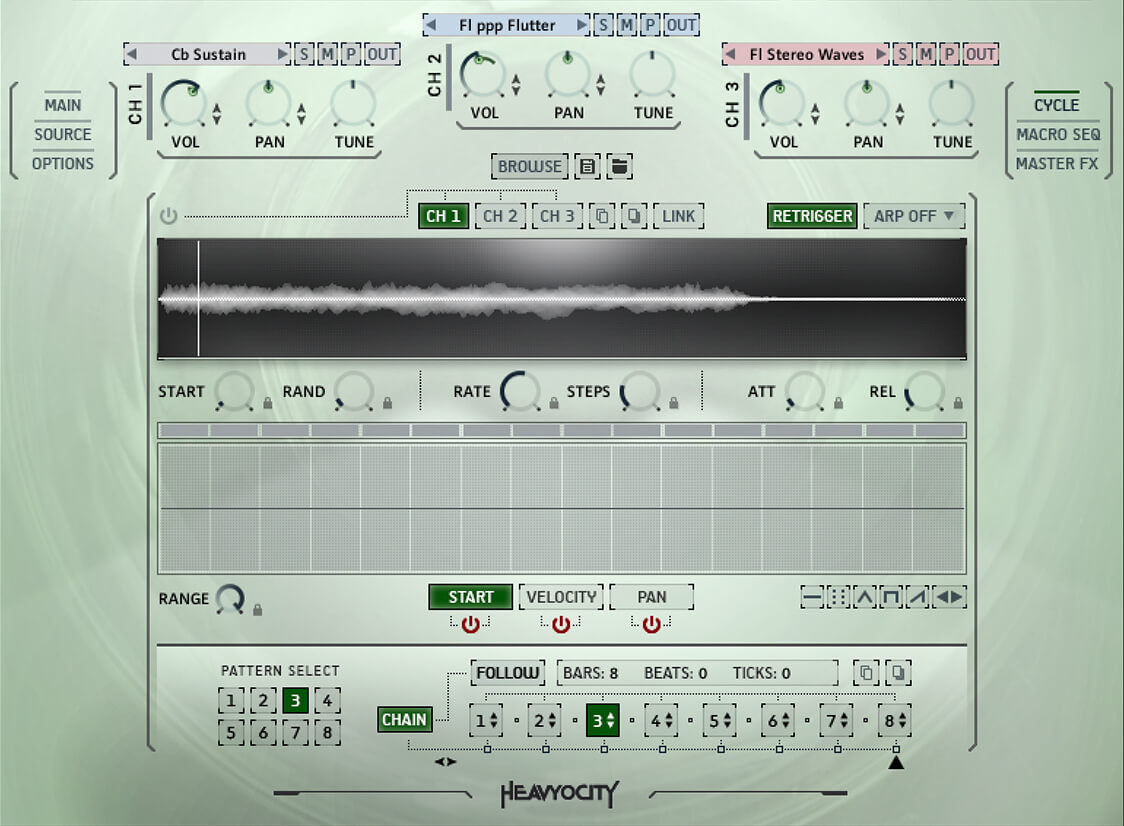
Task: Mute channel 1 with the M button
Action: point(327,54)
